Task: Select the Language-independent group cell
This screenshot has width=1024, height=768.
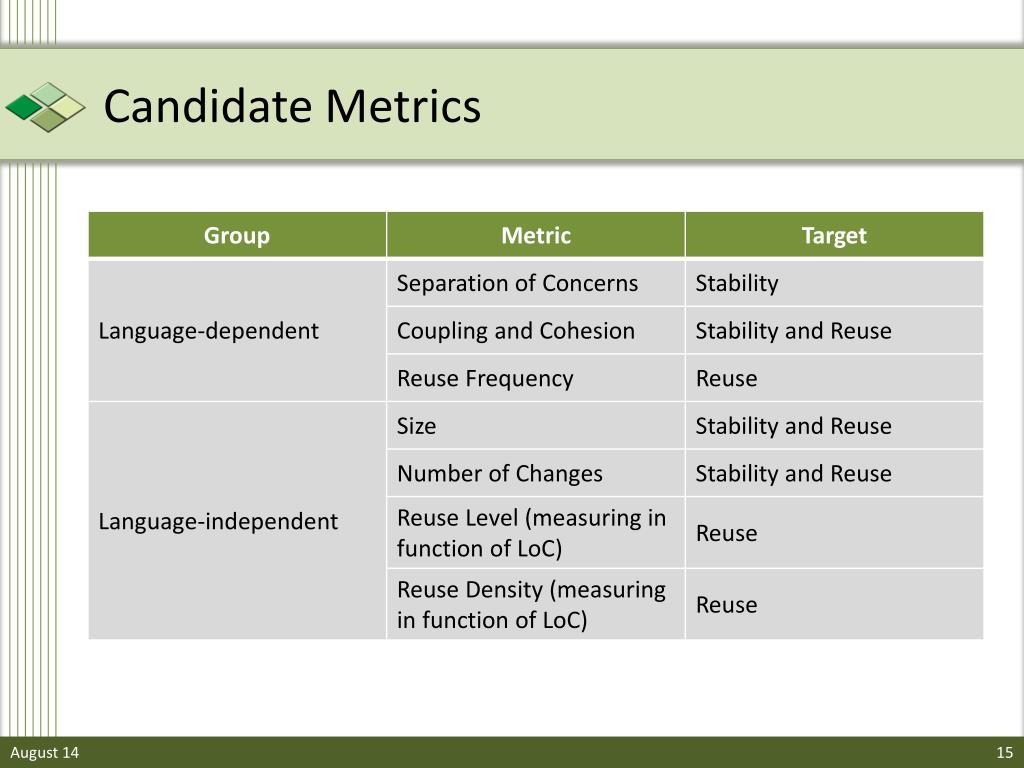Action: (237, 520)
